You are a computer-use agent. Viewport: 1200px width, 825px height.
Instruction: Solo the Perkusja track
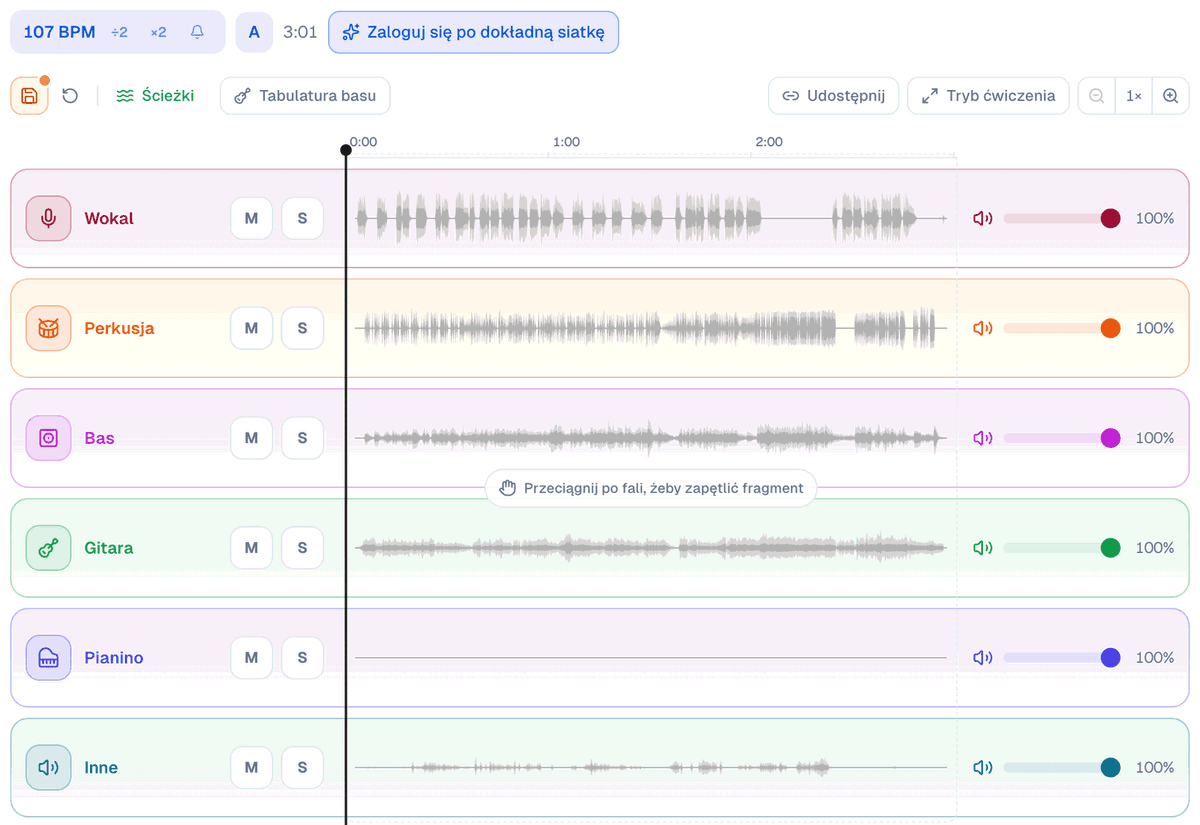tap(302, 328)
